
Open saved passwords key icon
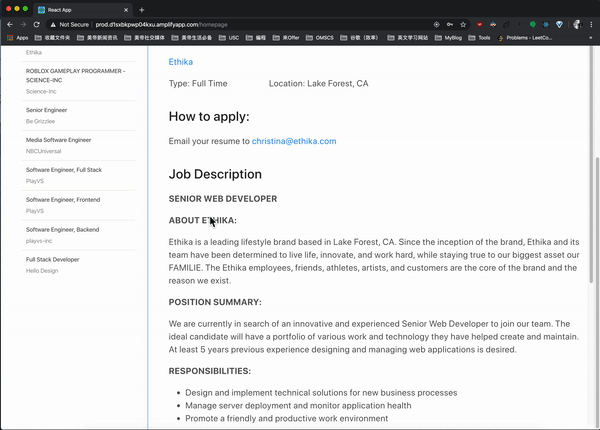click(450, 24)
